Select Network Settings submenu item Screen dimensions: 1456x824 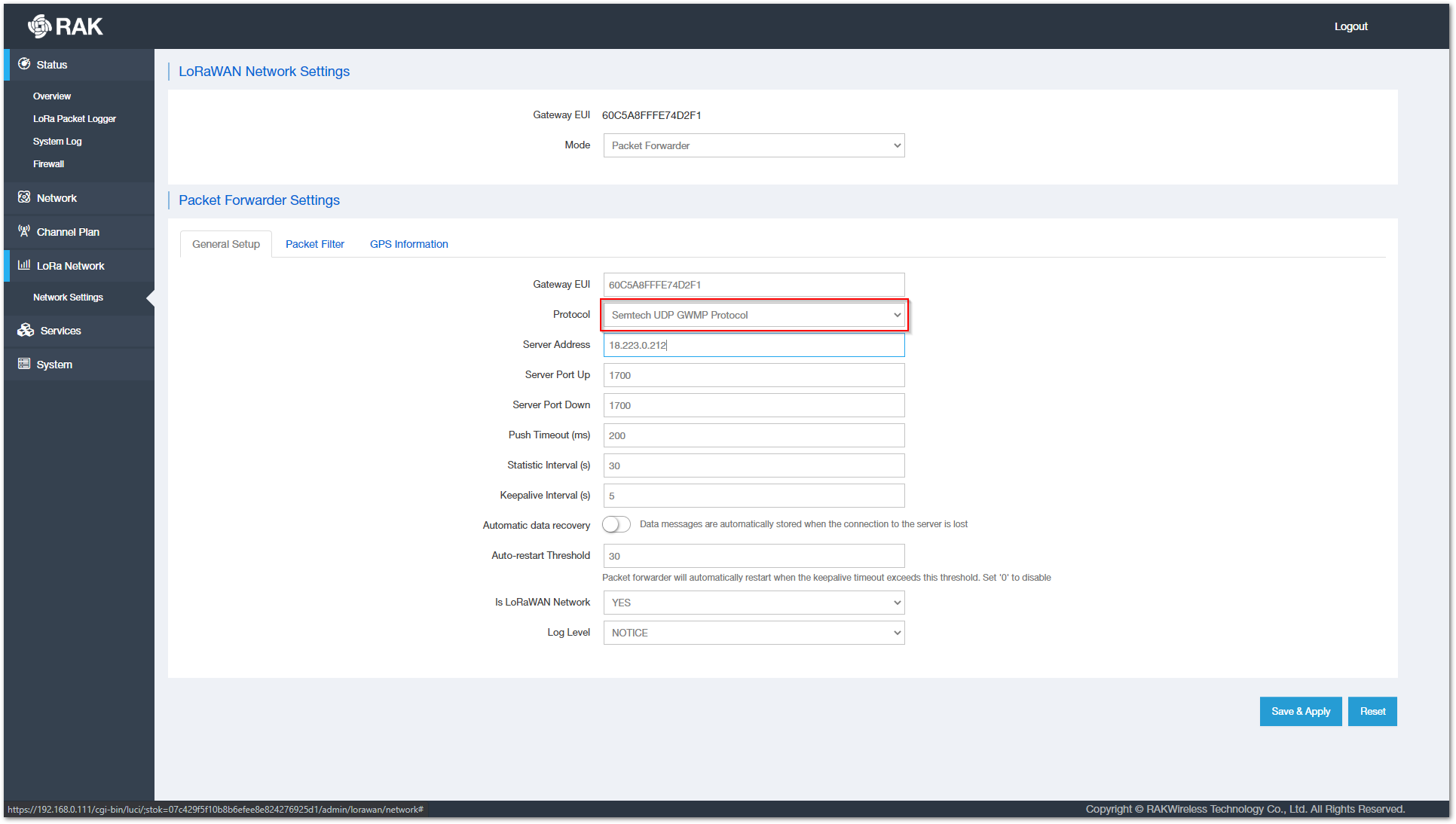click(68, 298)
